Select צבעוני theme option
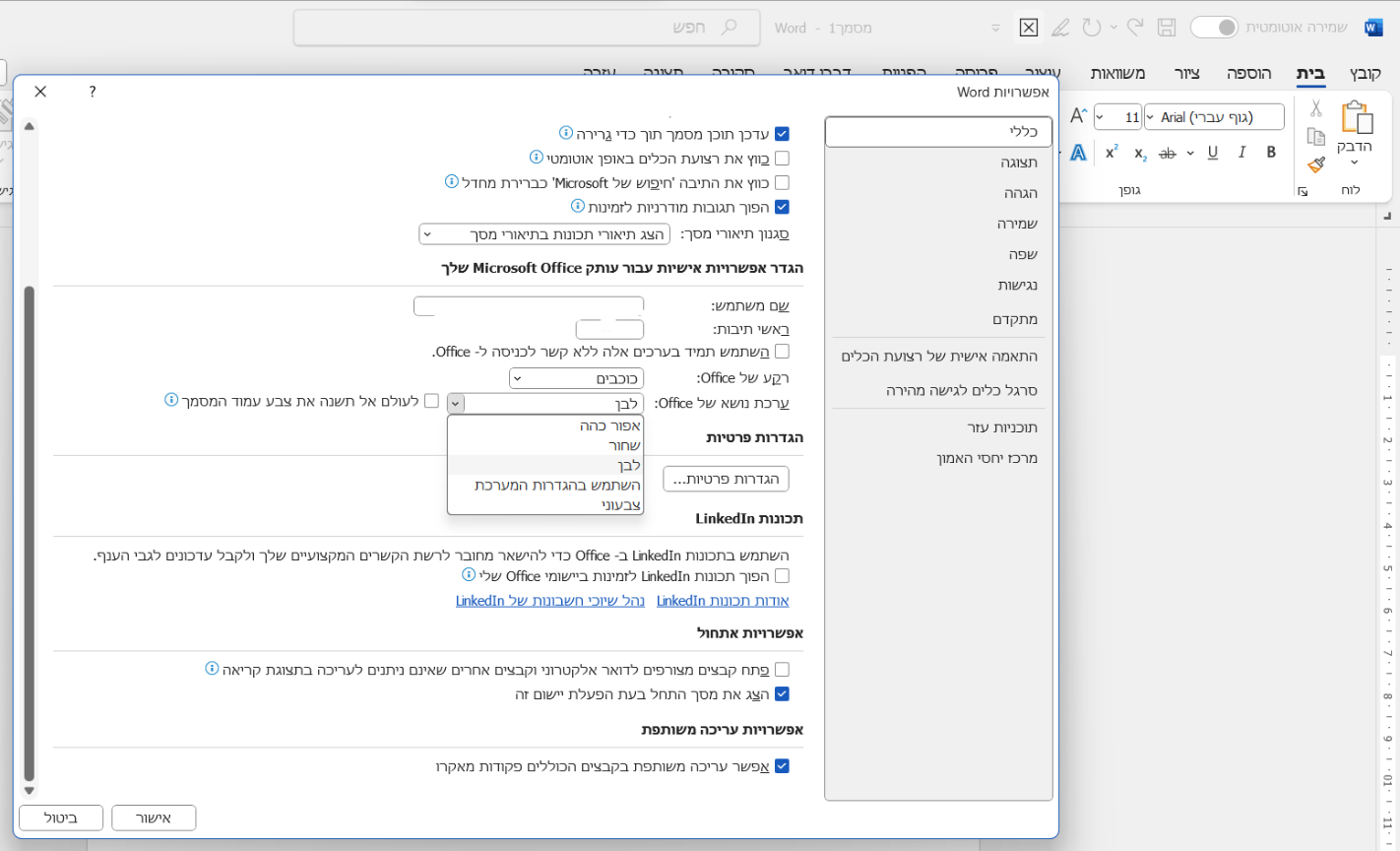This screenshot has width=1400, height=851. 545,504
